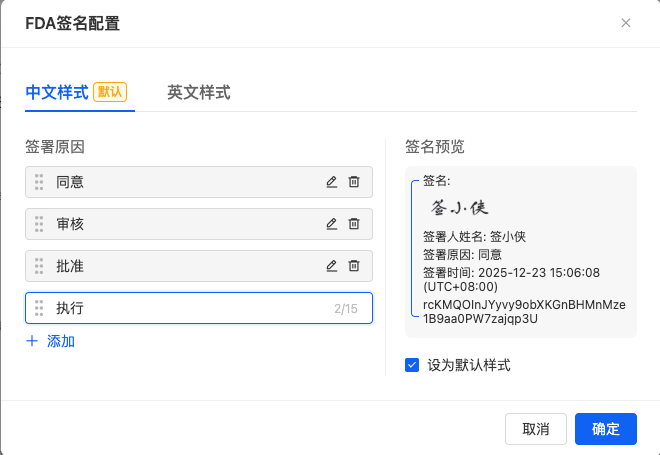Click drag handle of the 同意 row
This screenshot has height=455, width=660.
coord(39,182)
